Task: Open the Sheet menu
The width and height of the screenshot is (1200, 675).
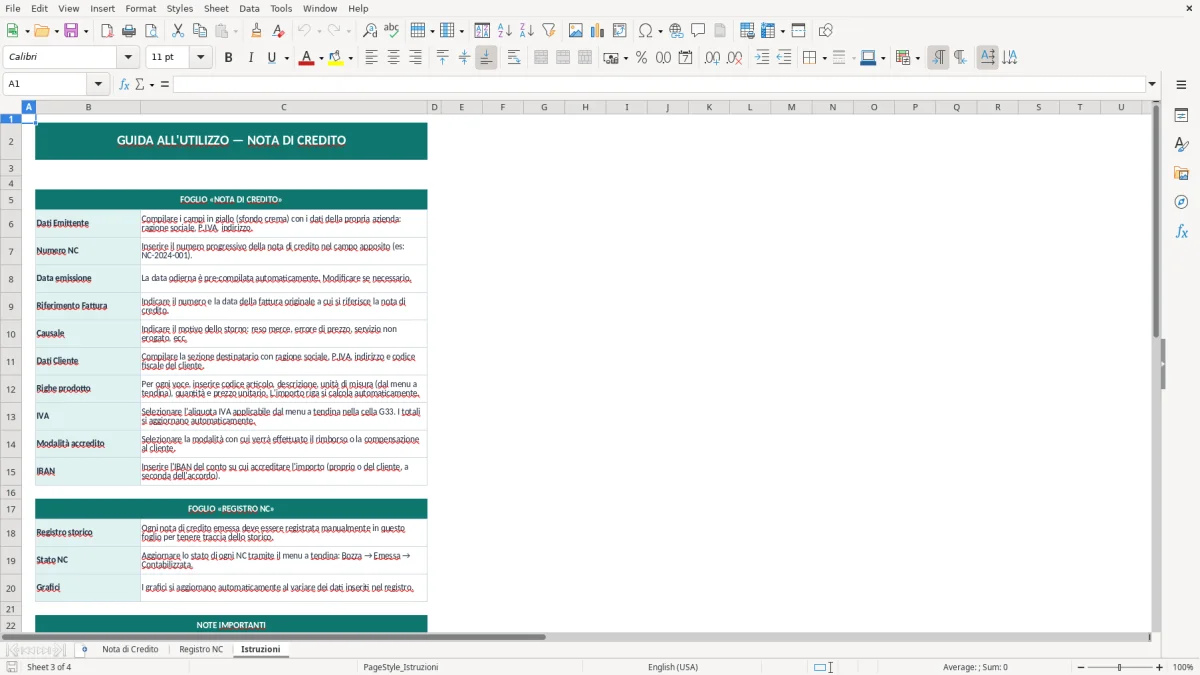Action: coord(216,8)
